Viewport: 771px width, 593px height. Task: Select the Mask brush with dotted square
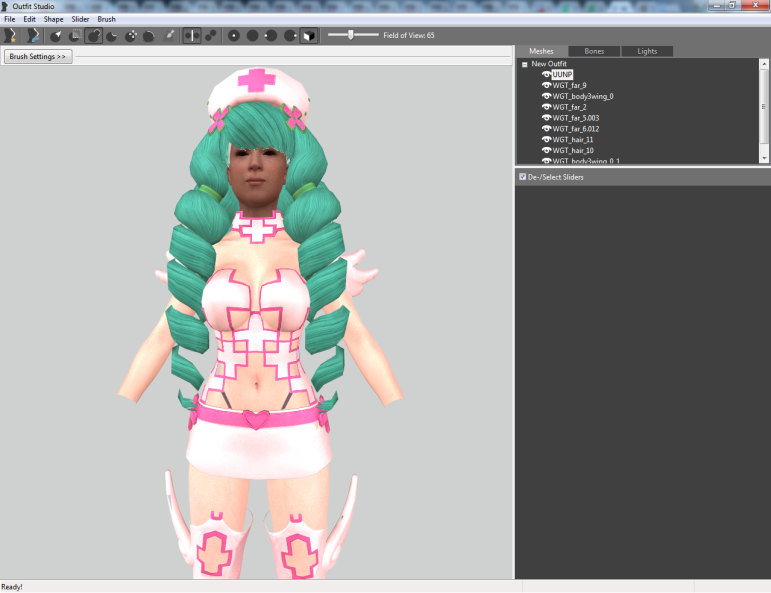click(x=75, y=35)
